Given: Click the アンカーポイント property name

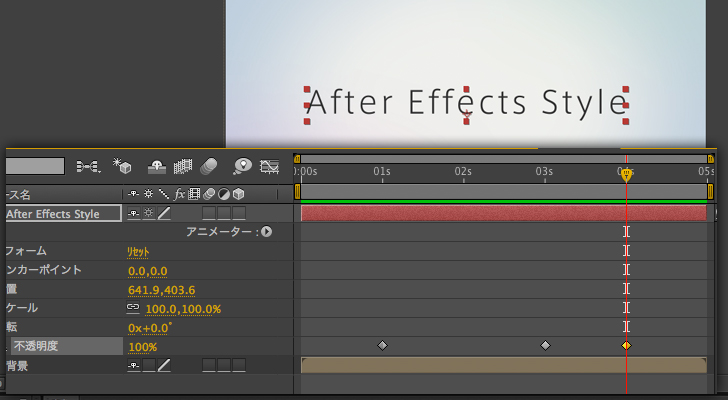Looking at the screenshot, I should pos(44,270).
